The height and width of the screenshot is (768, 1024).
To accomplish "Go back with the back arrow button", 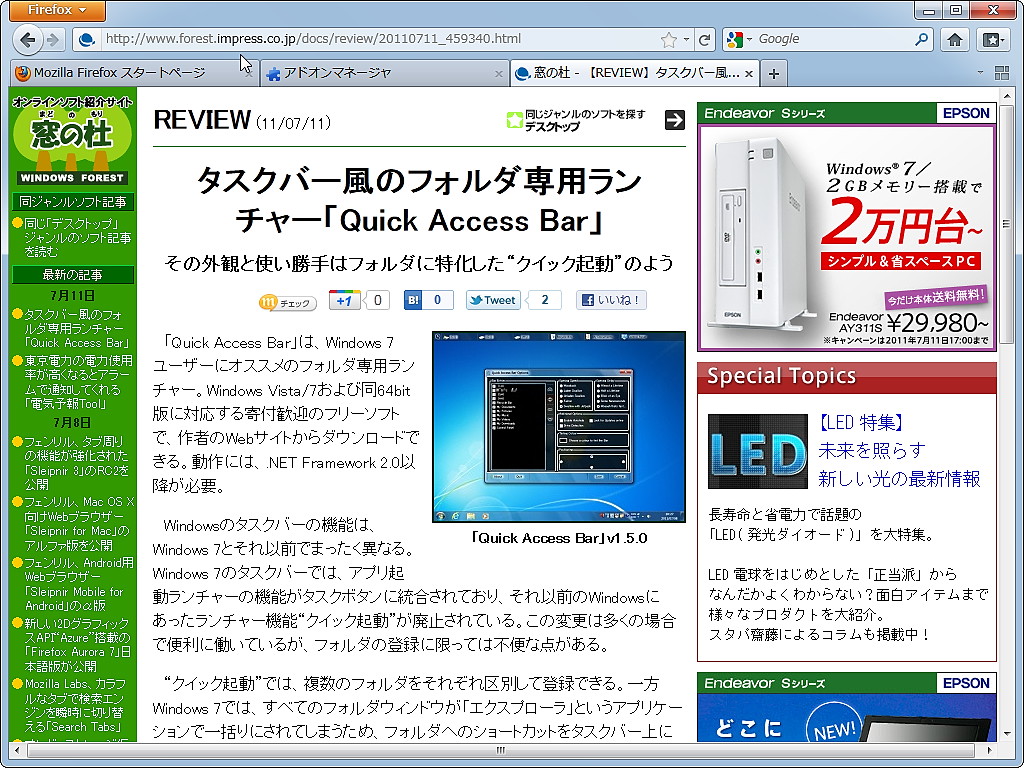I will click(x=27, y=40).
